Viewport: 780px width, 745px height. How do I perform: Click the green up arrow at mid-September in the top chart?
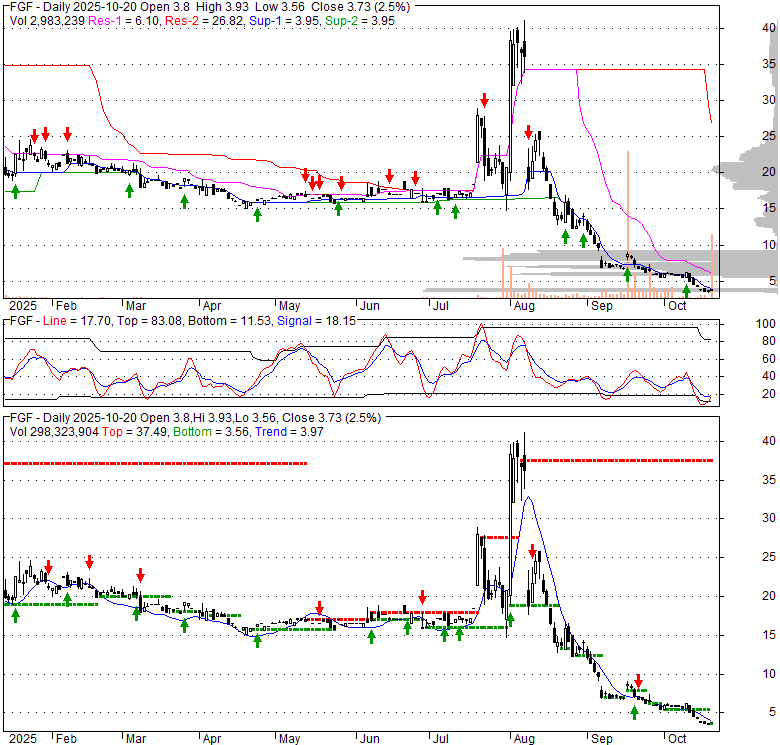(628, 275)
